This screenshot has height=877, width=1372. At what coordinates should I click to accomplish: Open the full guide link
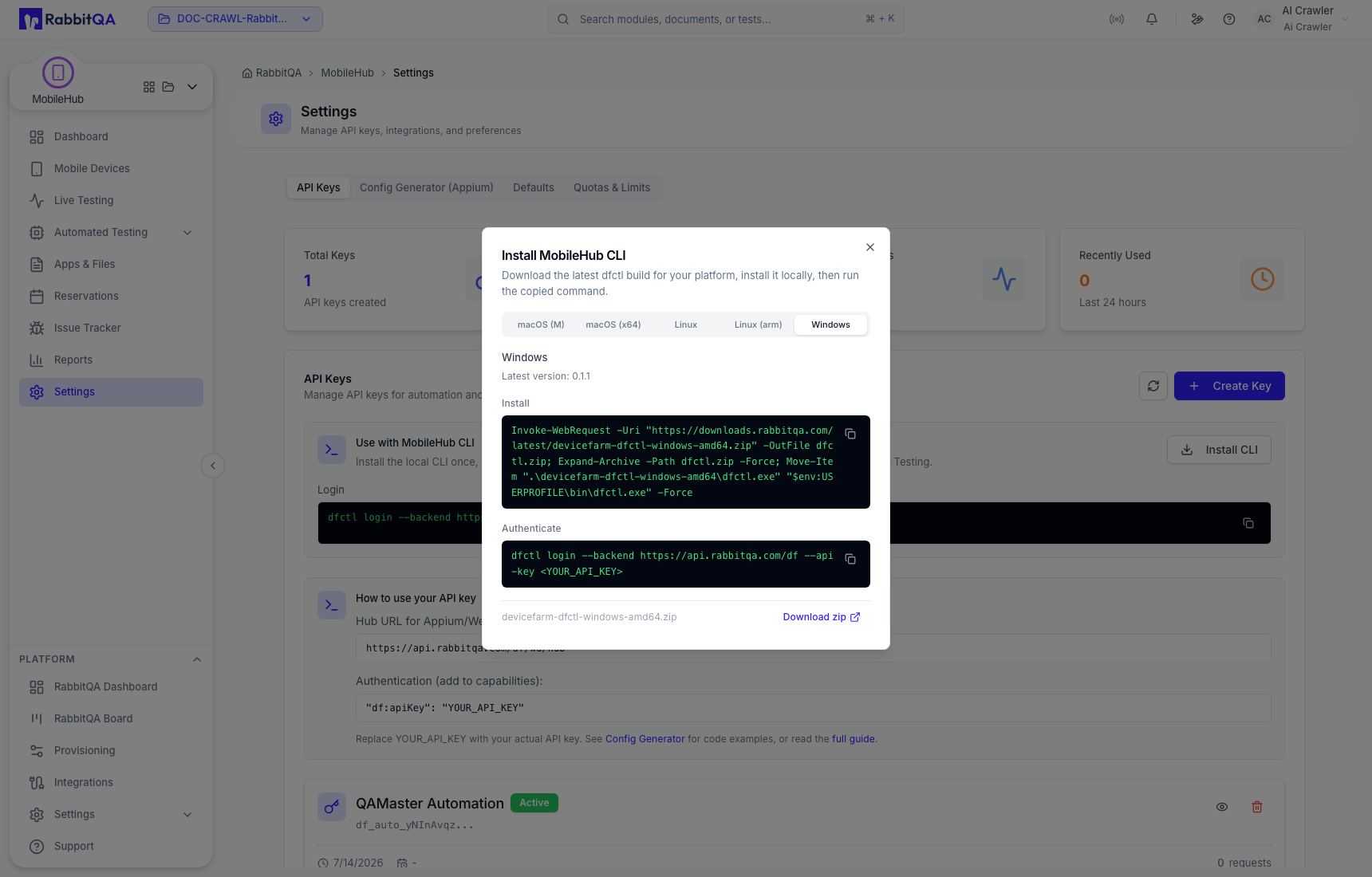[x=854, y=739]
